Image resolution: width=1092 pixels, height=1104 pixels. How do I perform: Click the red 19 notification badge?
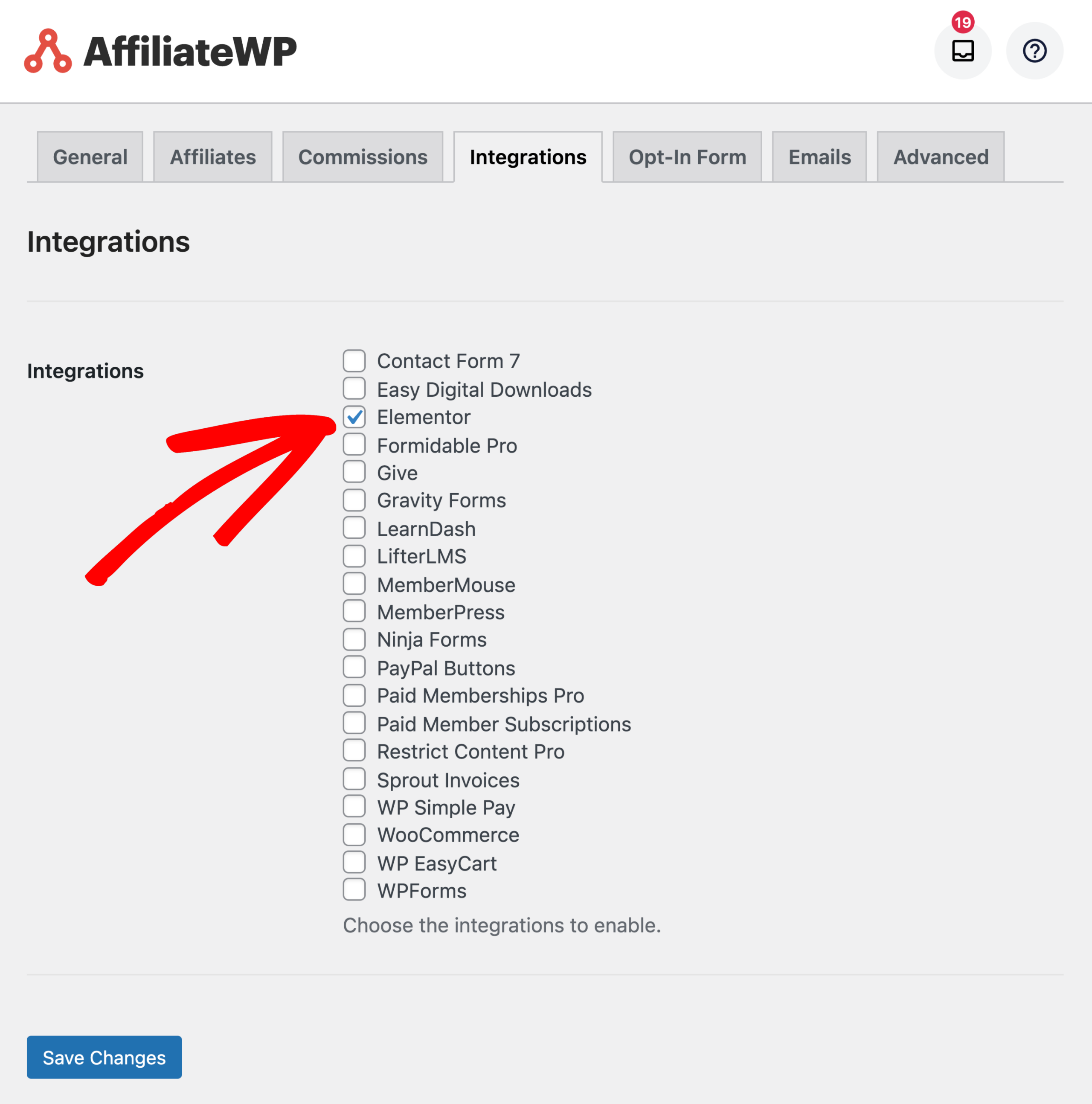(x=963, y=22)
